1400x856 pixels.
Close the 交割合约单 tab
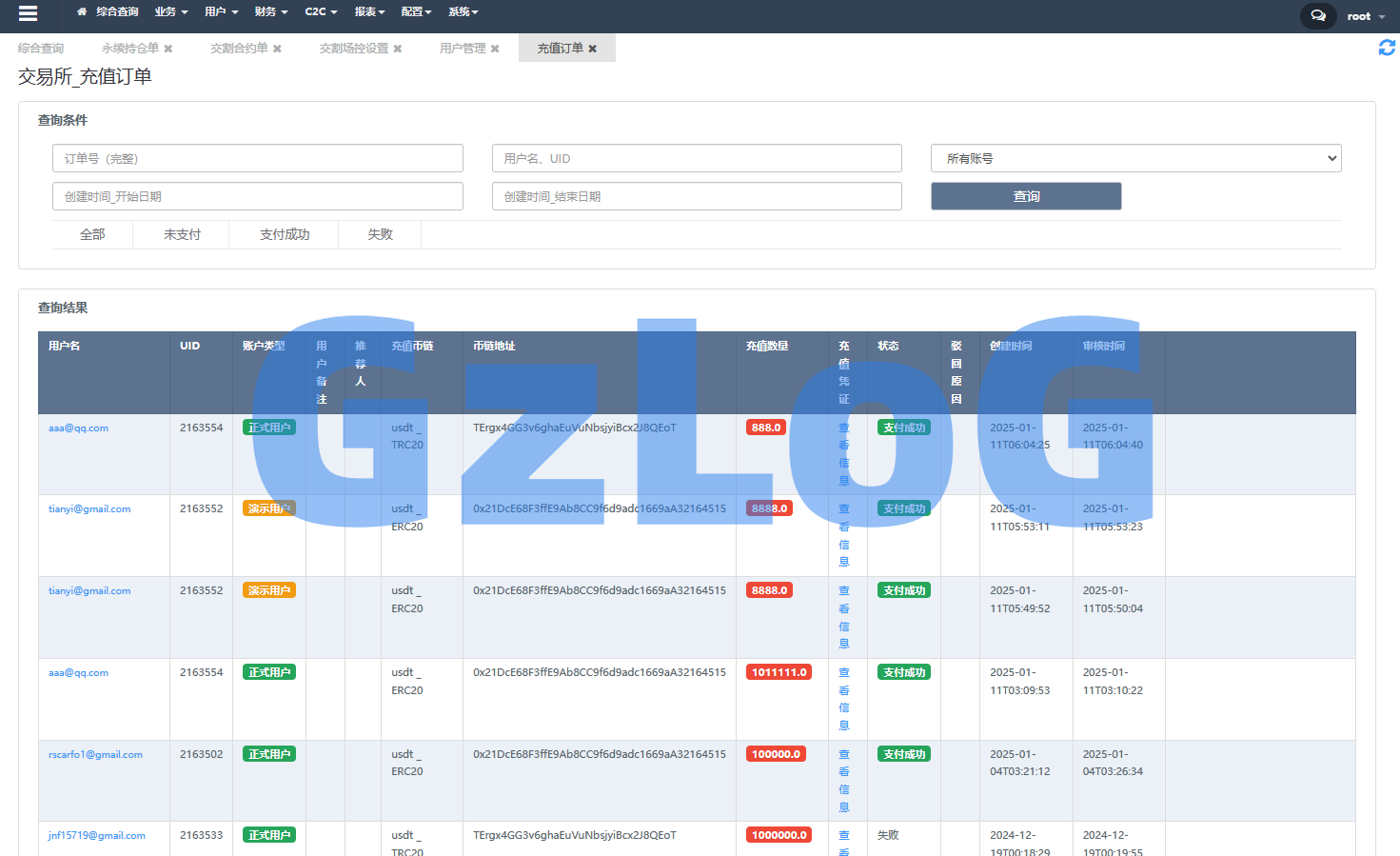coord(277,49)
